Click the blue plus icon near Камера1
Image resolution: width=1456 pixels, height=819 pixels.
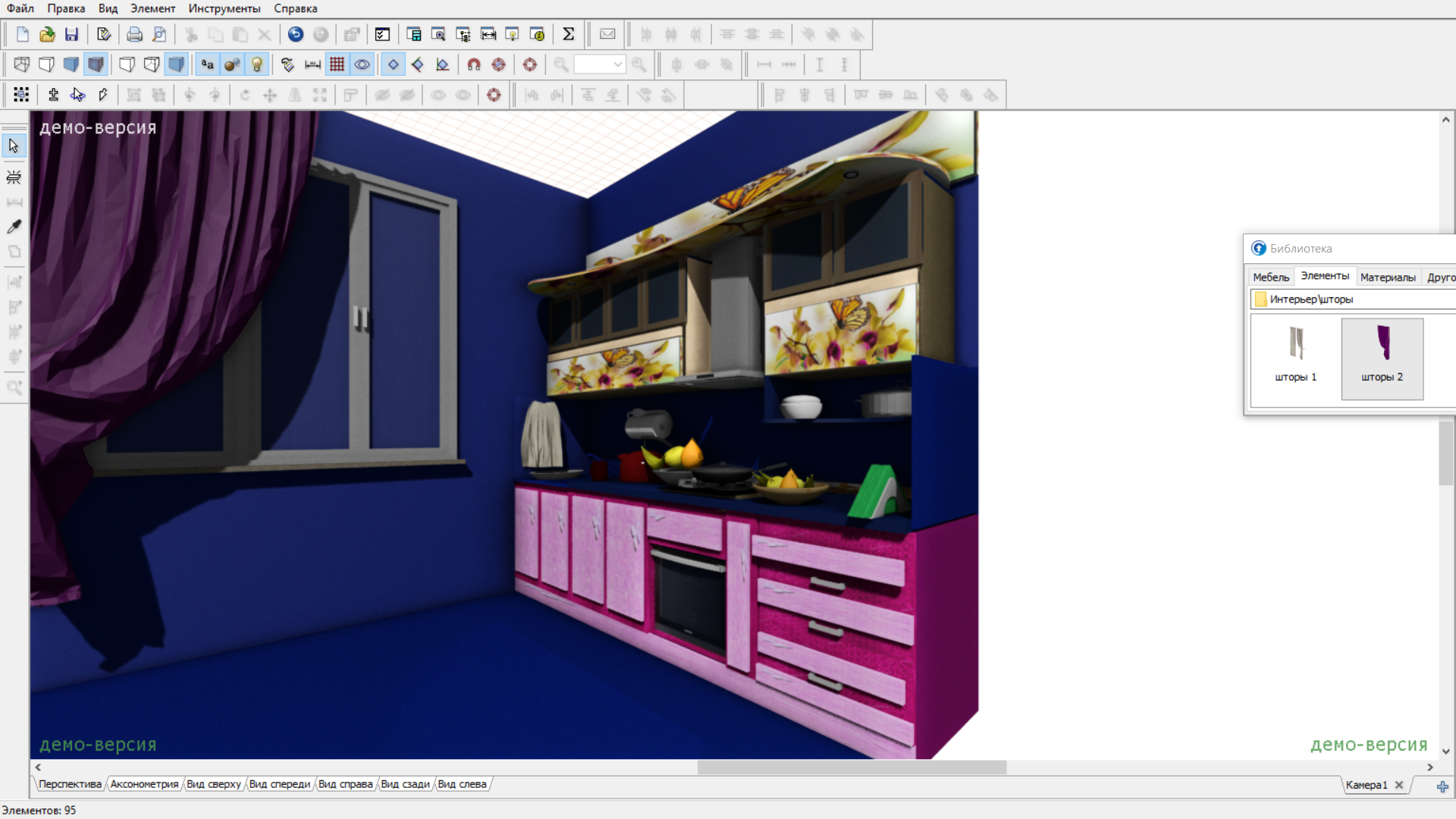1442,786
